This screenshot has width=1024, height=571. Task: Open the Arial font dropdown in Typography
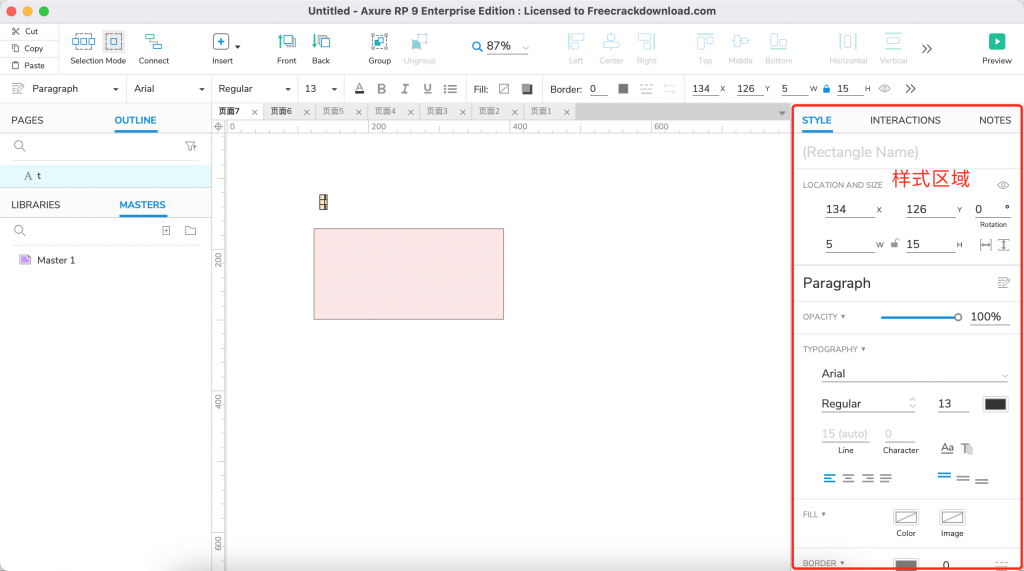point(914,374)
